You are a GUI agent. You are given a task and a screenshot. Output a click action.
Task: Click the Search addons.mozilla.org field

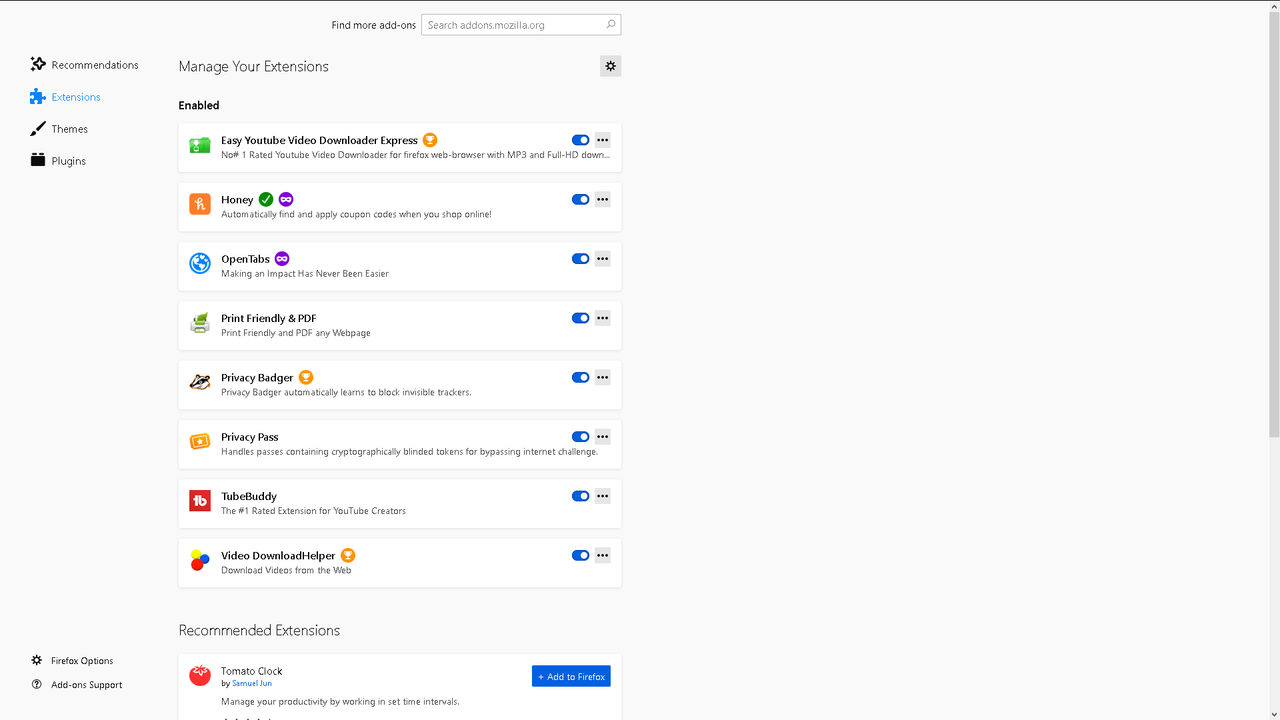coord(521,25)
